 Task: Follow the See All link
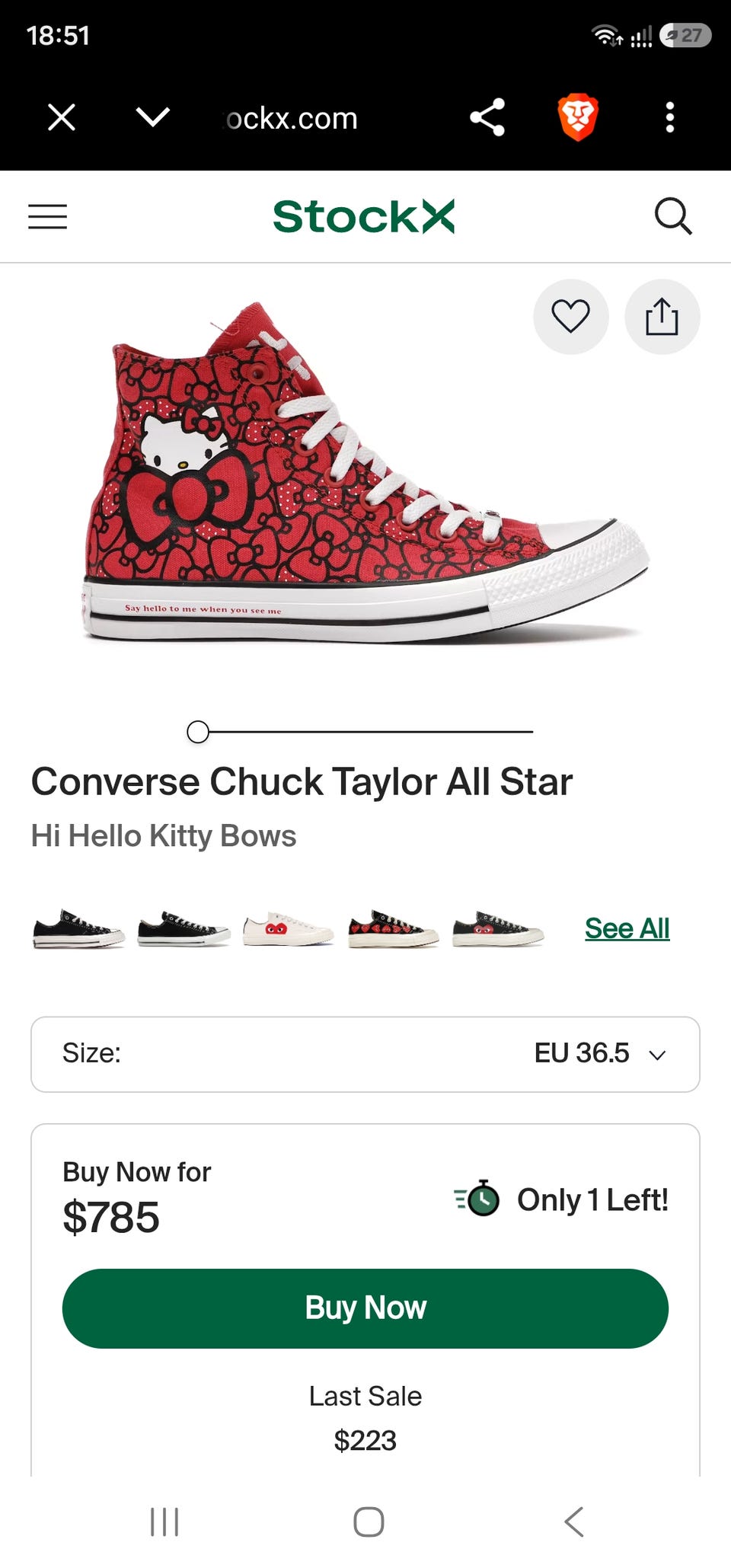click(x=627, y=928)
